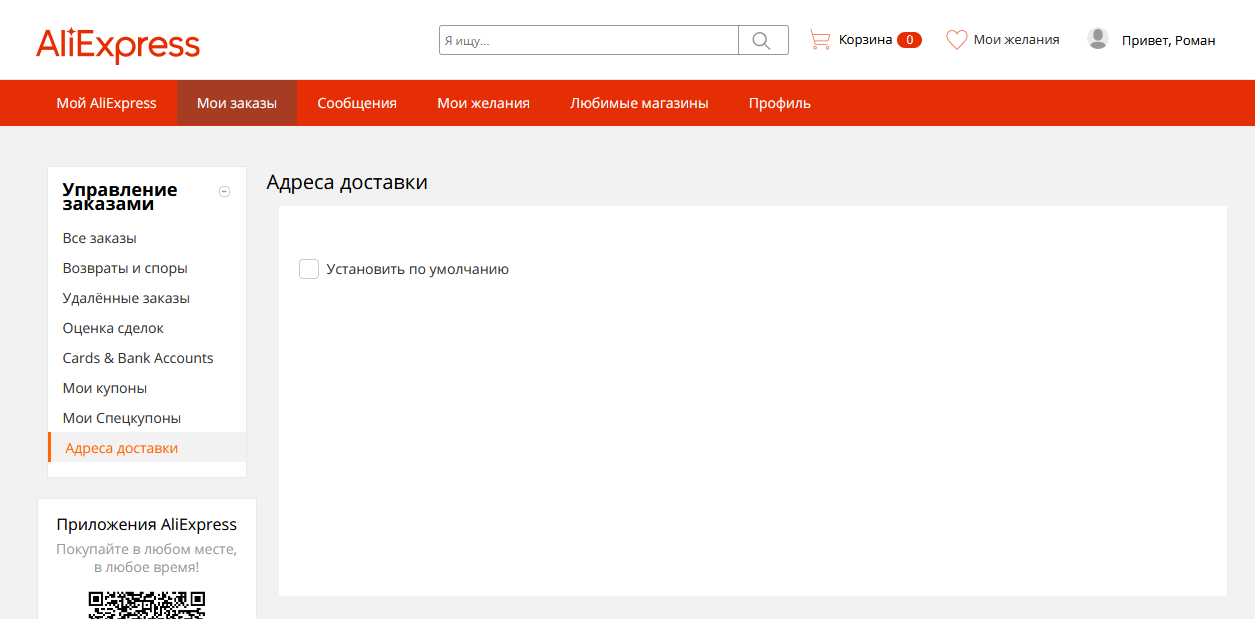Click the Приложения AliExpress heading
Image resolution: width=1255 pixels, height=619 pixels.
coord(147,525)
